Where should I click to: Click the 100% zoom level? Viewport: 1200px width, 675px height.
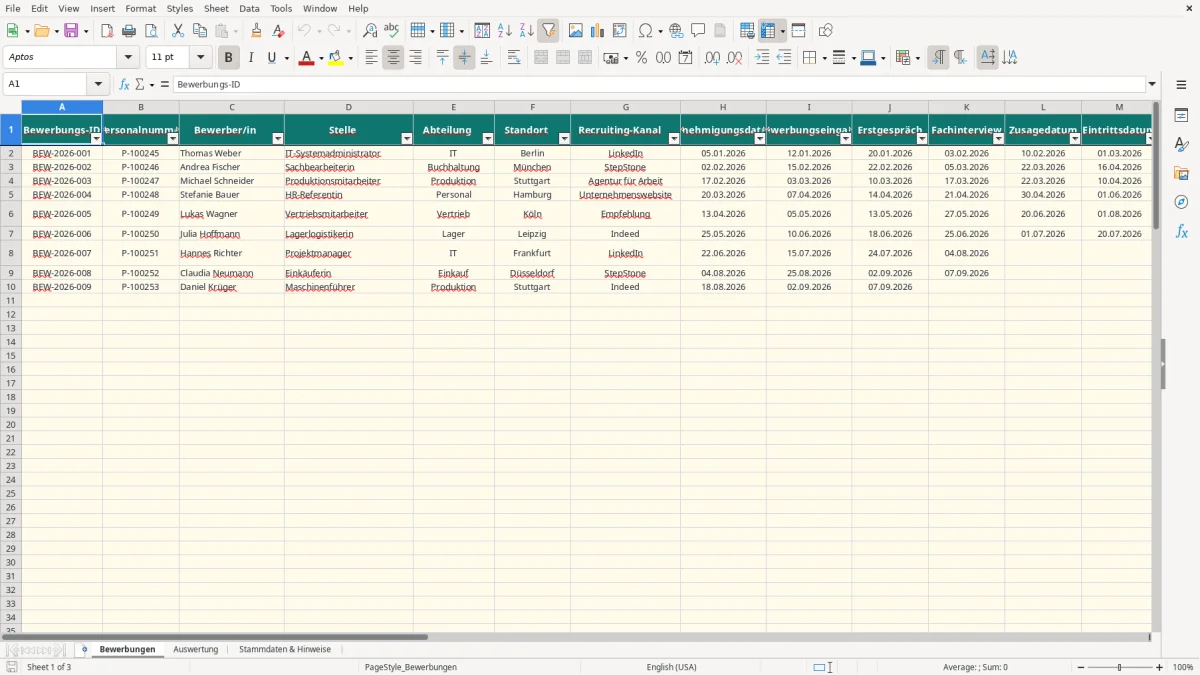(1183, 667)
